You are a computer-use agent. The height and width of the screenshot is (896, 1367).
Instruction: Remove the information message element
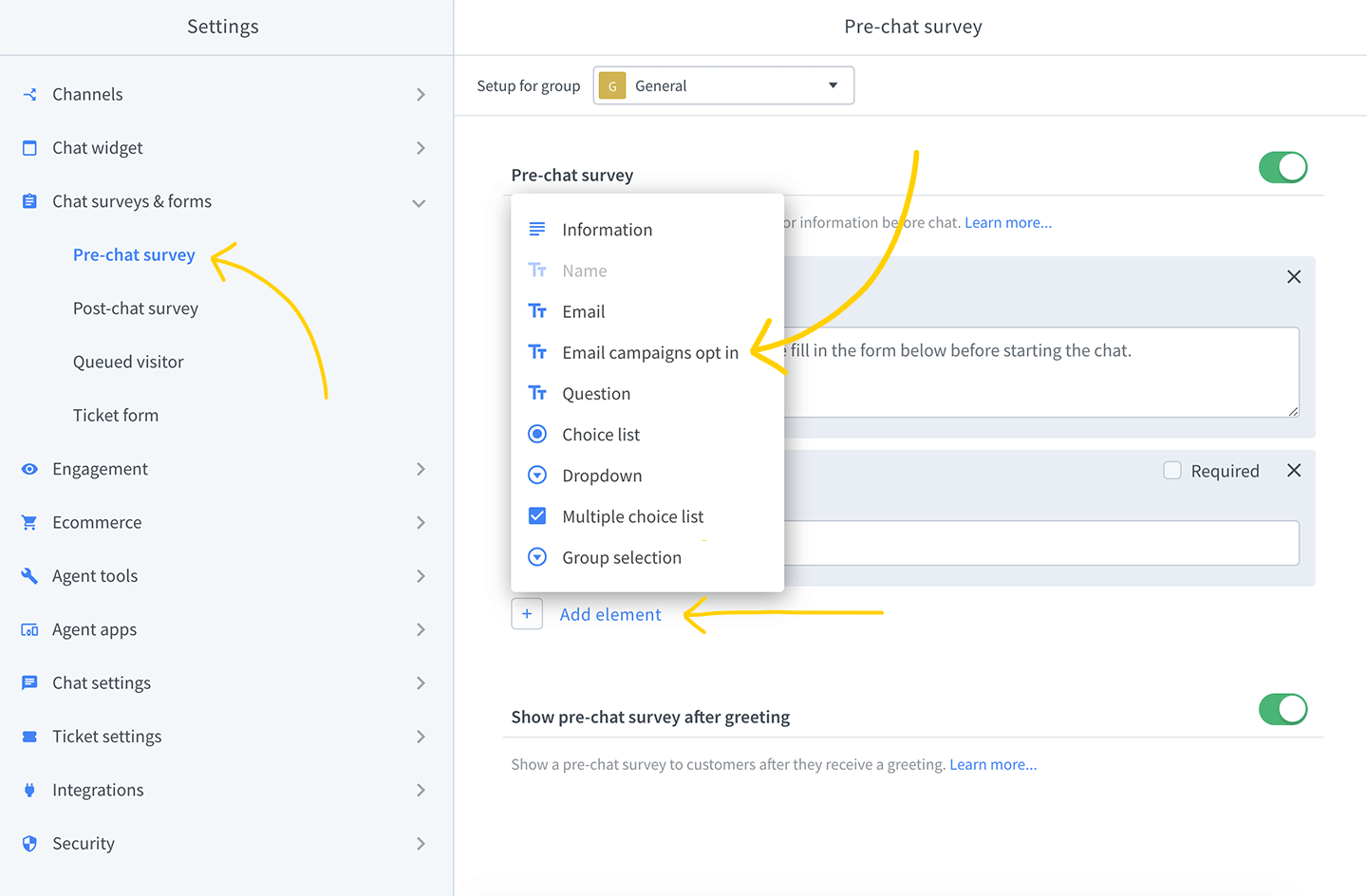pos(1294,277)
